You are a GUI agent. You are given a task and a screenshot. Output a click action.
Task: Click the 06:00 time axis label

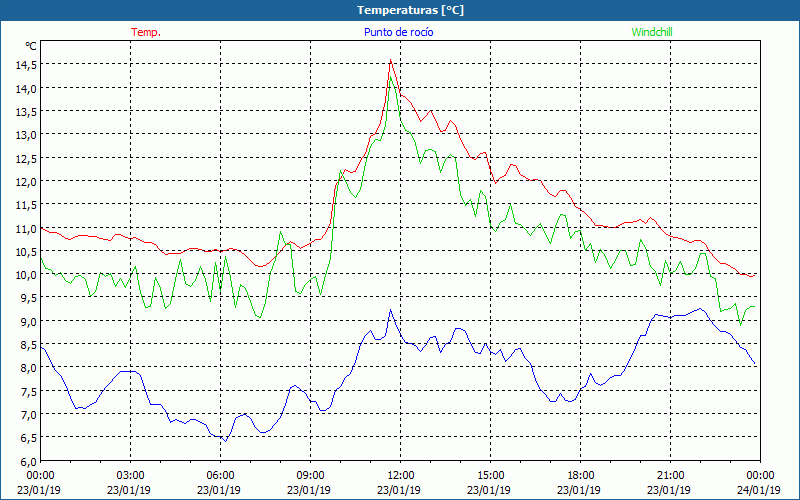220,475
